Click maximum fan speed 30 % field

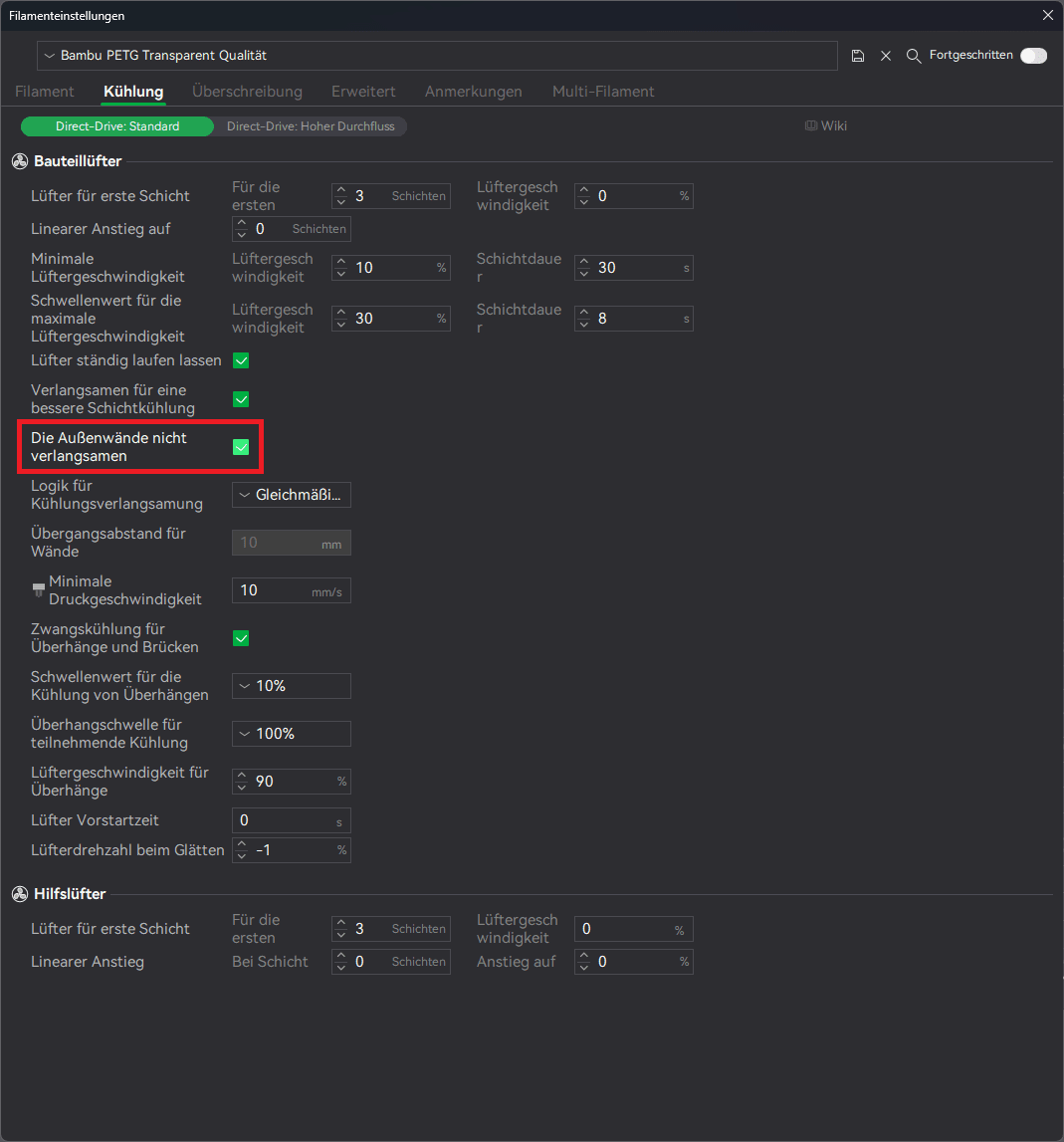tap(391, 319)
